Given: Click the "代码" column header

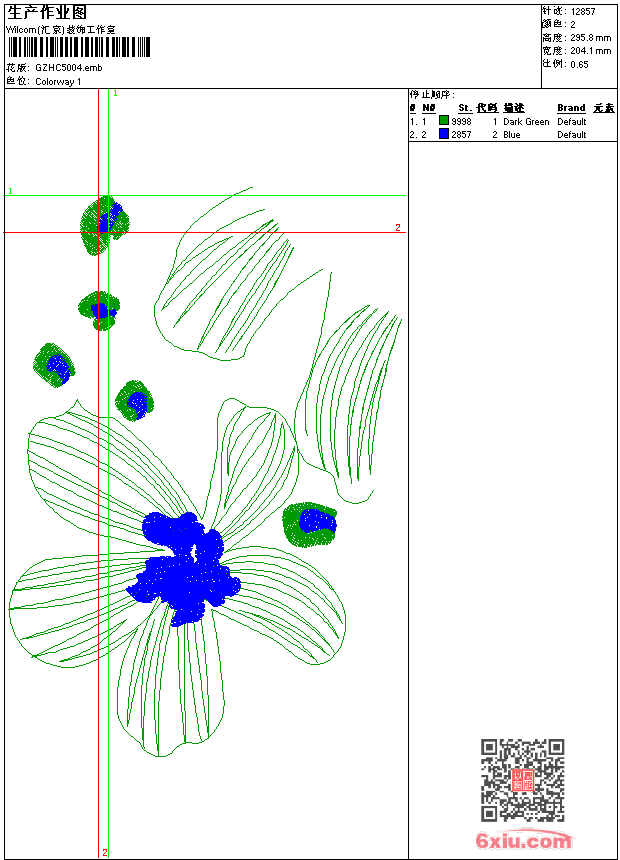Looking at the screenshot, I should pyautogui.click(x=487, y=108).
